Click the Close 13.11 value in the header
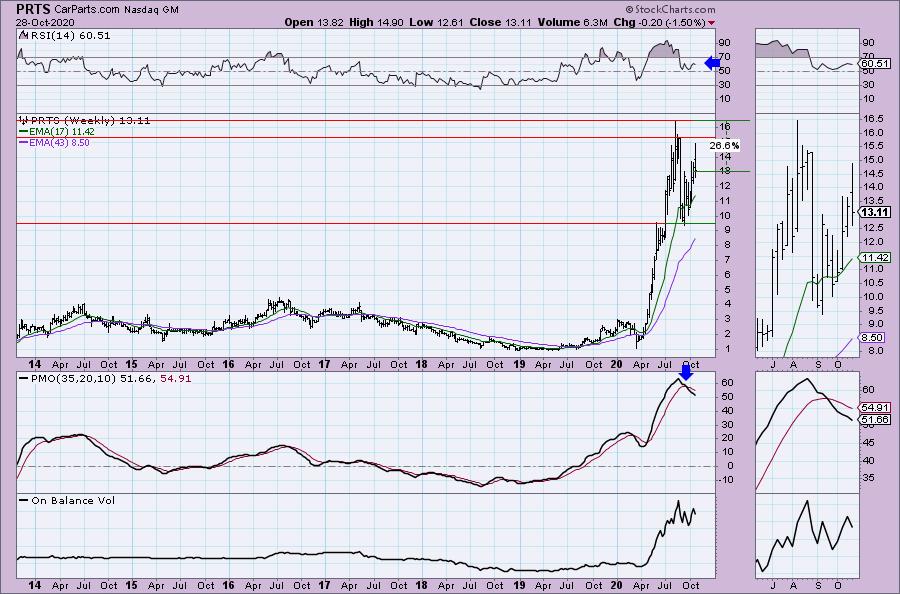The width and height of the screenshot is (900, 594). coord(501,23)
